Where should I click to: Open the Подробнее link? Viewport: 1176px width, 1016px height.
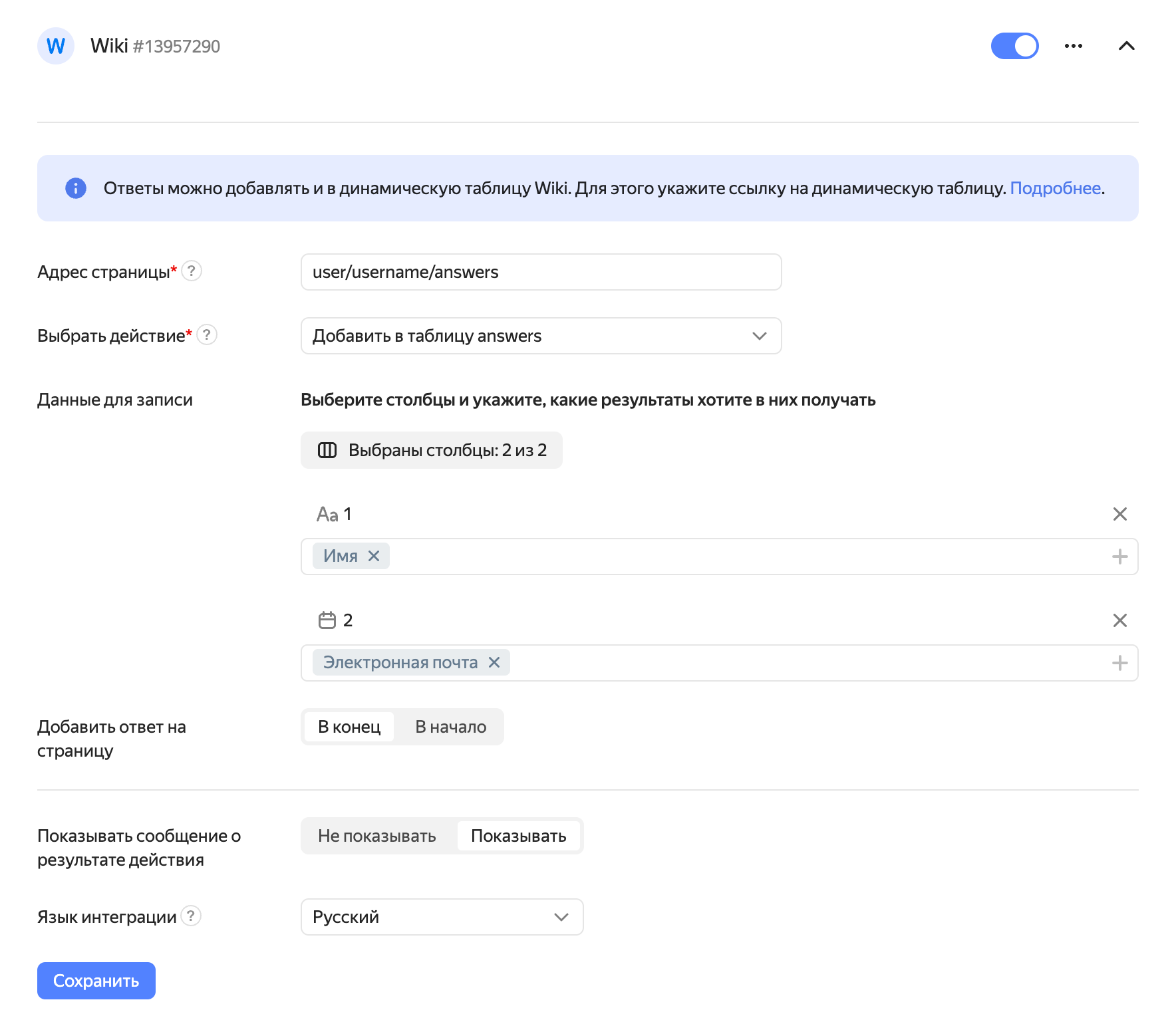point(1055,188)
